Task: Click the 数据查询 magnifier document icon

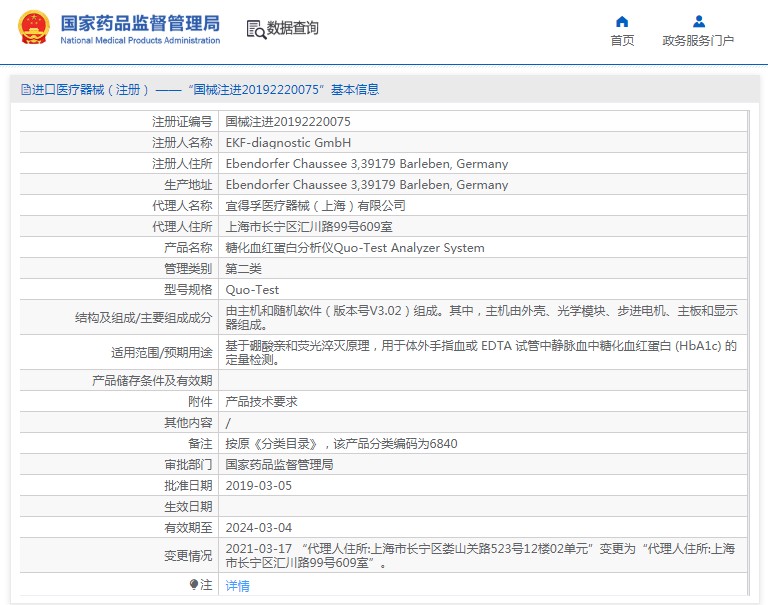Action: [x=255, y=29]
